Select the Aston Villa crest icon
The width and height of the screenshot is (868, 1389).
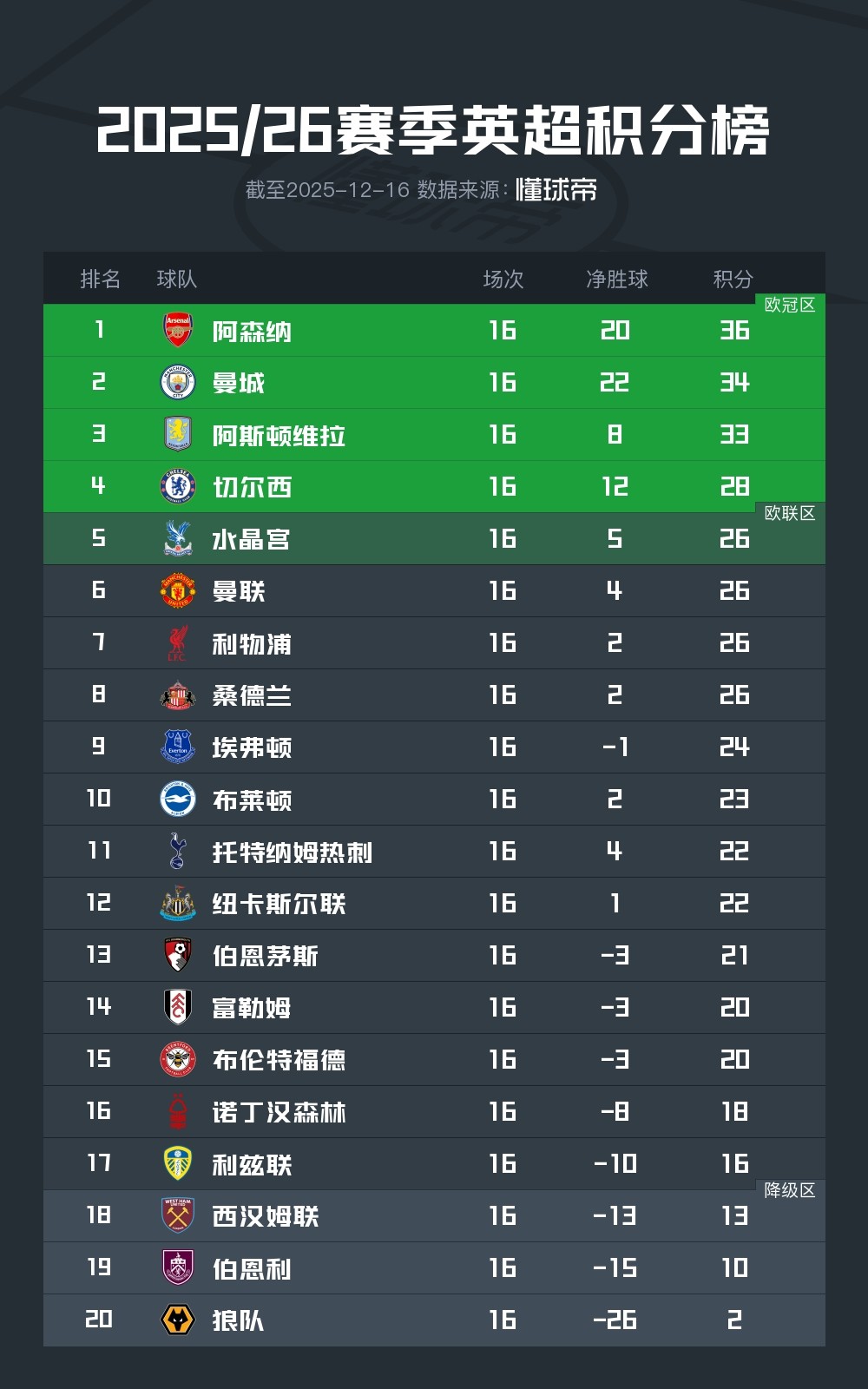178,434
